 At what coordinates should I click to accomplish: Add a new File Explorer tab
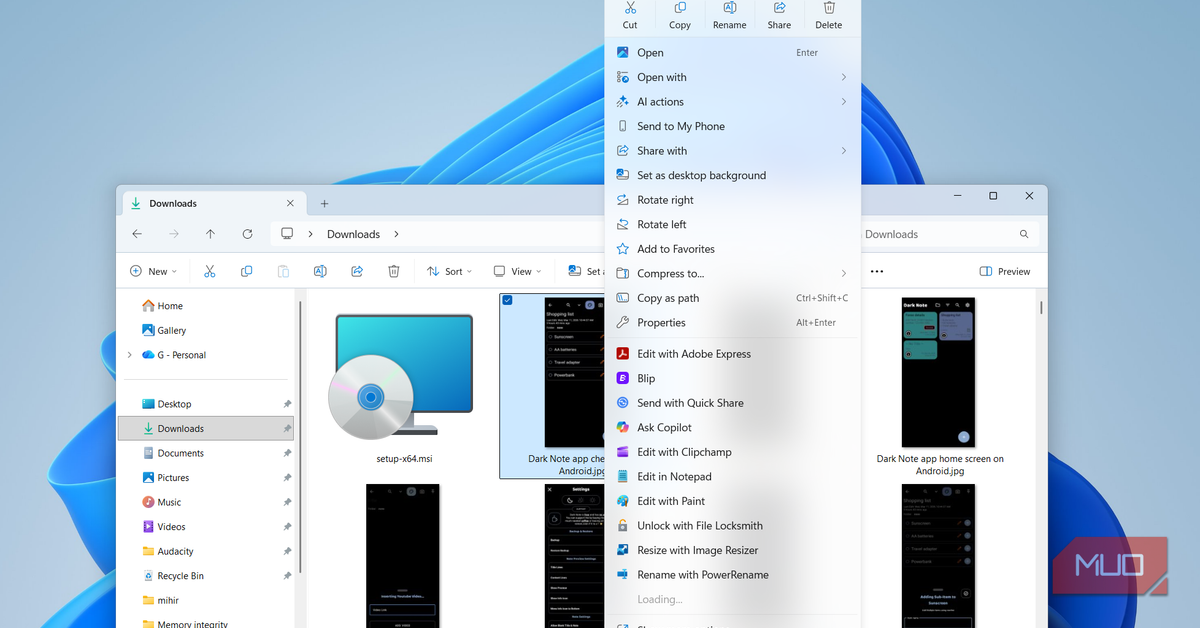coord(324,203)
